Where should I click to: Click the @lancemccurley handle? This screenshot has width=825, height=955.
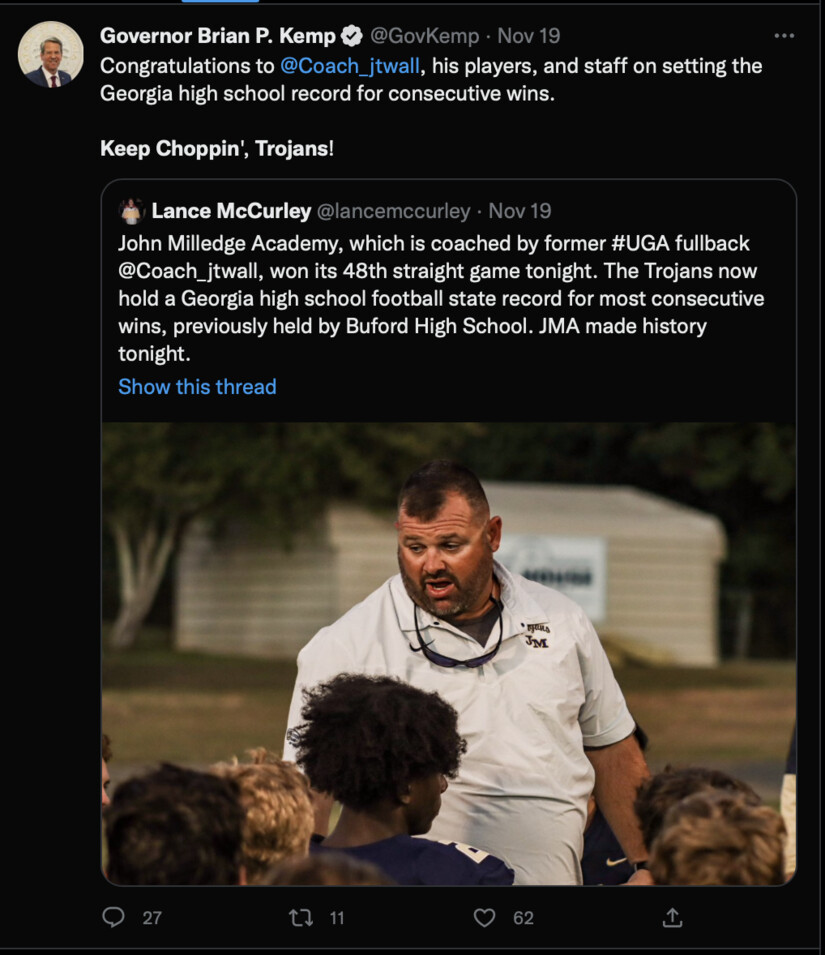393,211
